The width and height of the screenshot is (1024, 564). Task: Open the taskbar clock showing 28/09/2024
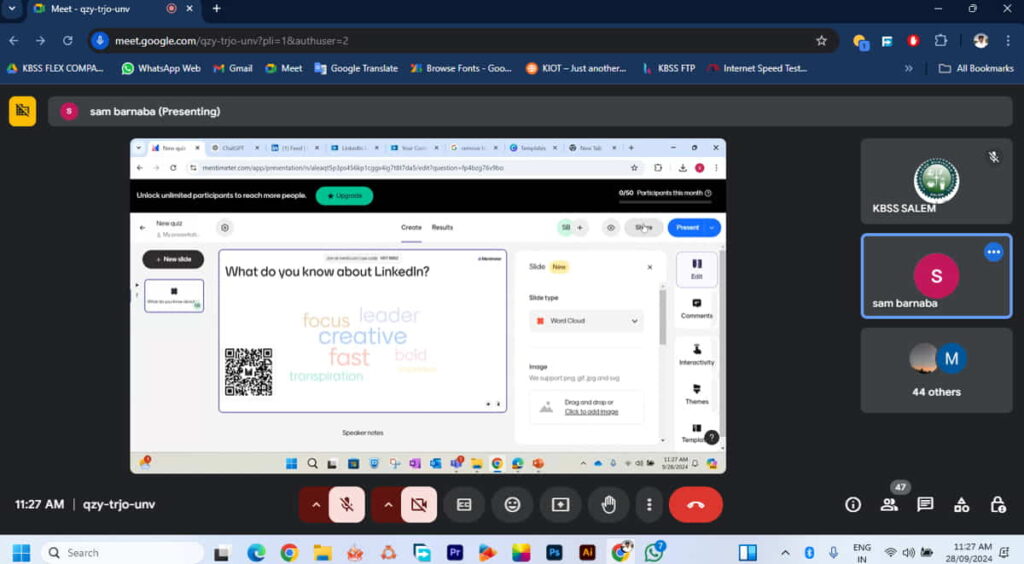968,553
